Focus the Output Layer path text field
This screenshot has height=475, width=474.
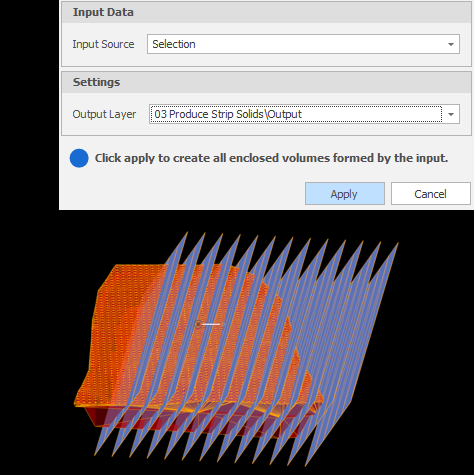[296, 114]
